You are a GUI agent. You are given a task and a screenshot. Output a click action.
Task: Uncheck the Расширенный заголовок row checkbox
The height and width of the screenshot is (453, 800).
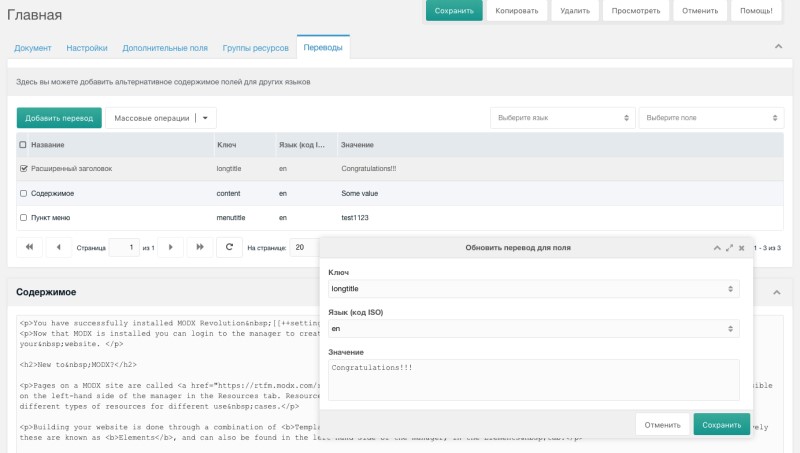coord(24,169)
